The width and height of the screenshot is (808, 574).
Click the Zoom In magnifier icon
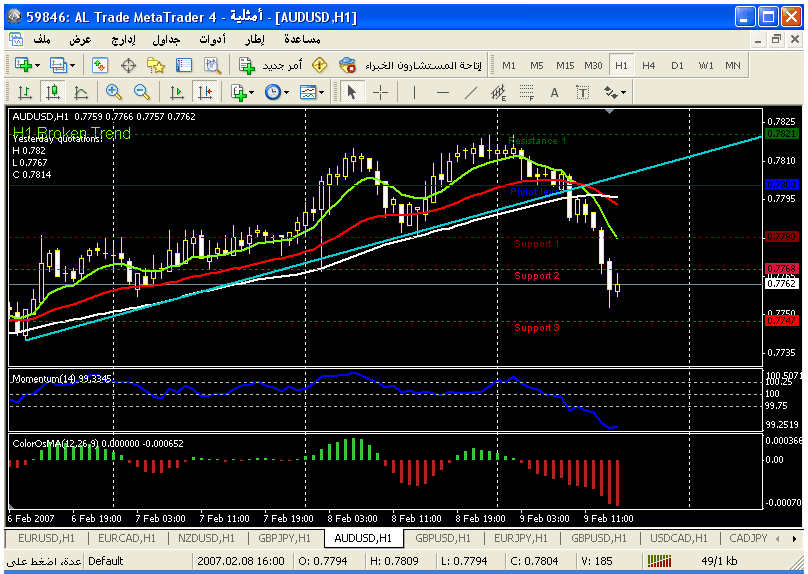[113, 92]
